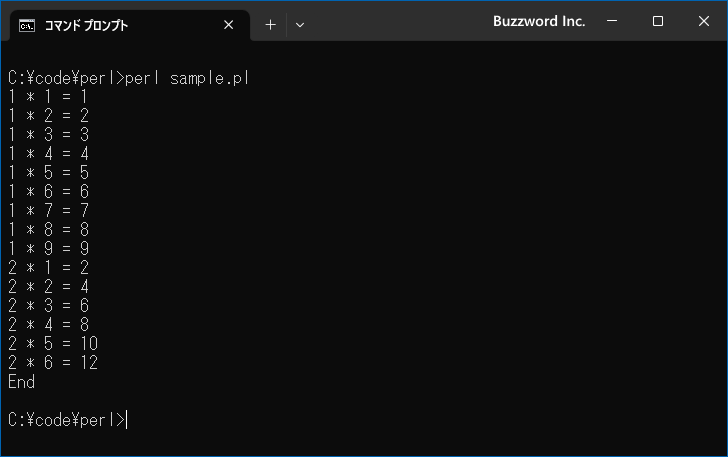
Task: Click the output line 2 * 1 = 2
Action: coord(48,268)
